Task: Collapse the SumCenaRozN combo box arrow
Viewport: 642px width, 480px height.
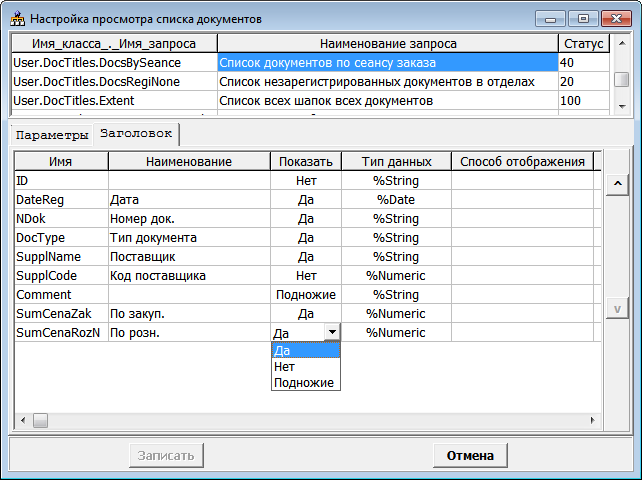Action: click(x=331, y=332)
